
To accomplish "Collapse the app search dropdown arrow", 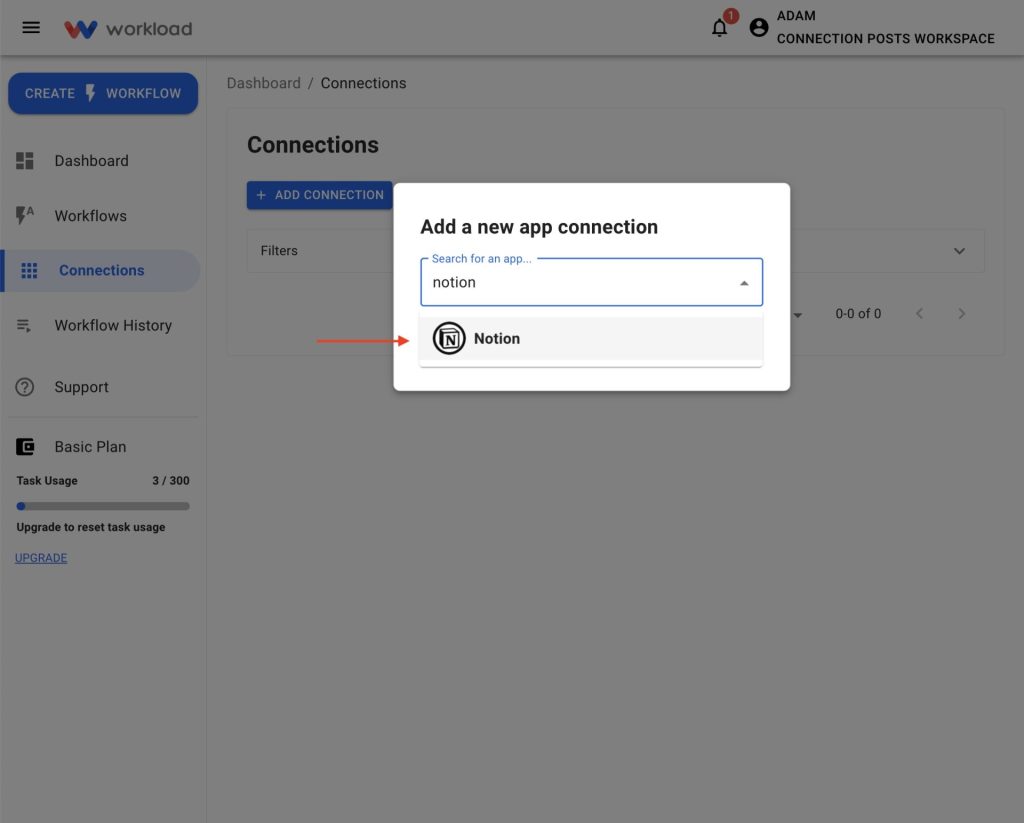I will click(x=744, y=283).
